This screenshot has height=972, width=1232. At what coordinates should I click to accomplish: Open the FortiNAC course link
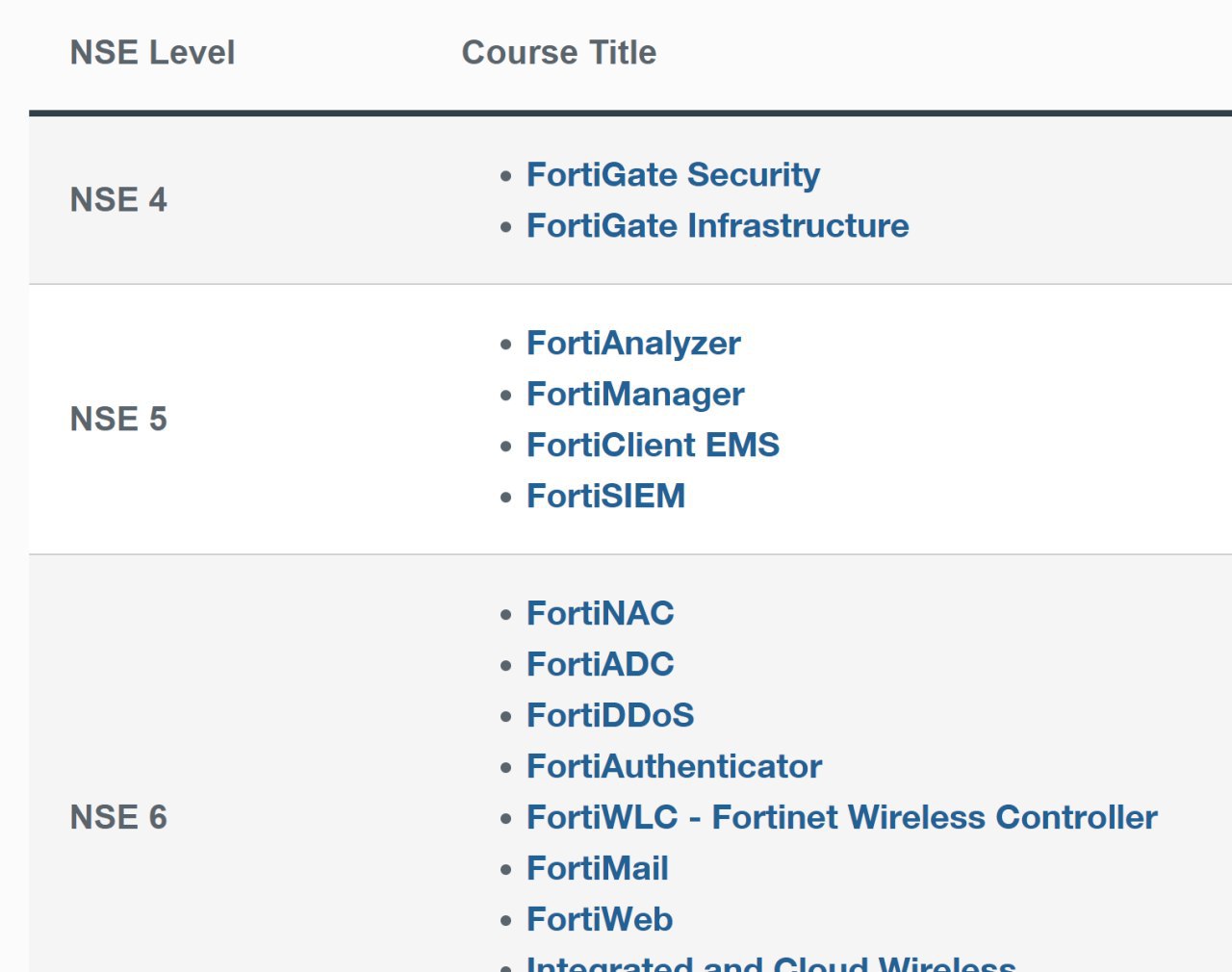(x=600, y=614)
